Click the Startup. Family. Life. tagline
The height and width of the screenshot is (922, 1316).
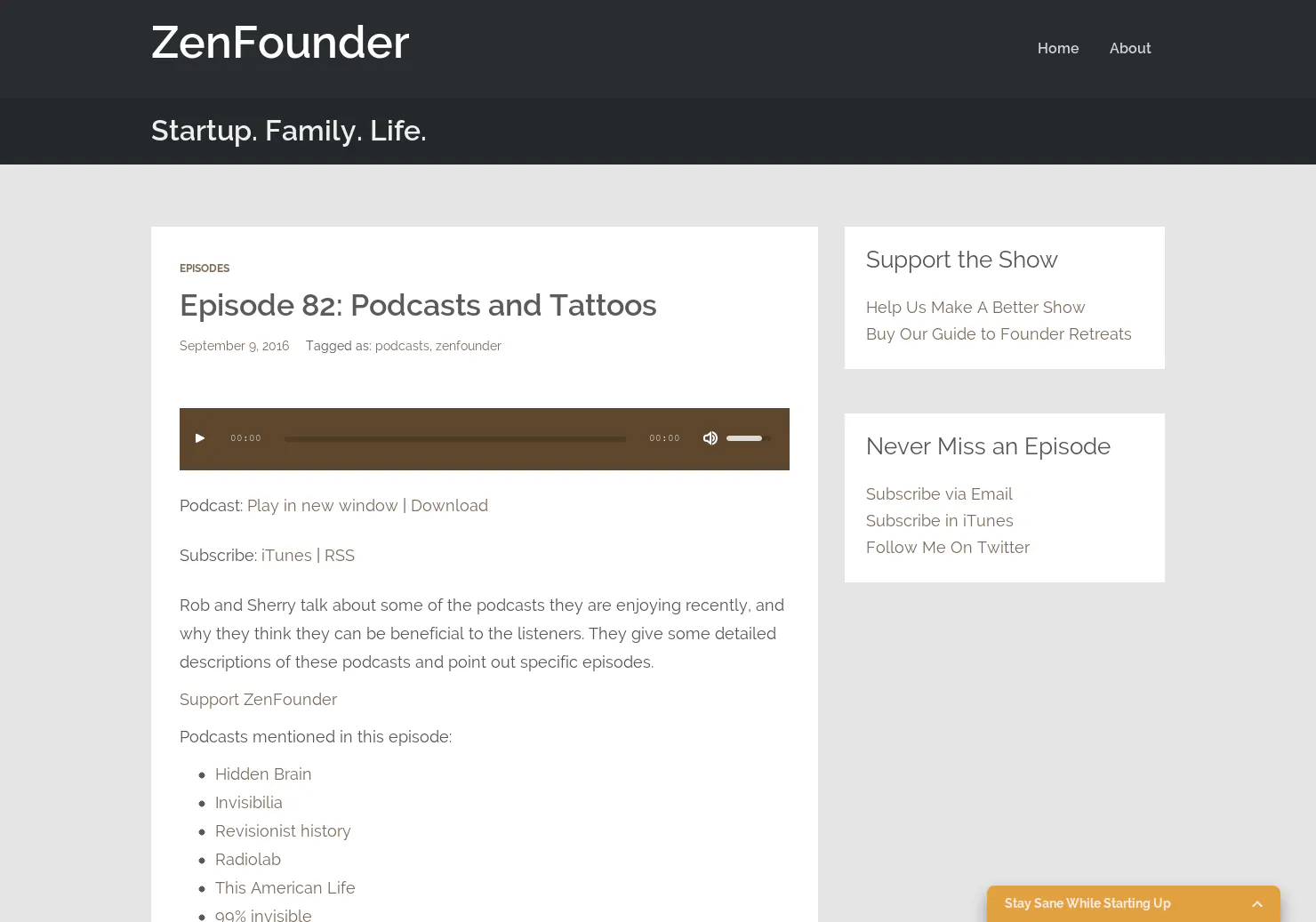(x=289, y=131)
